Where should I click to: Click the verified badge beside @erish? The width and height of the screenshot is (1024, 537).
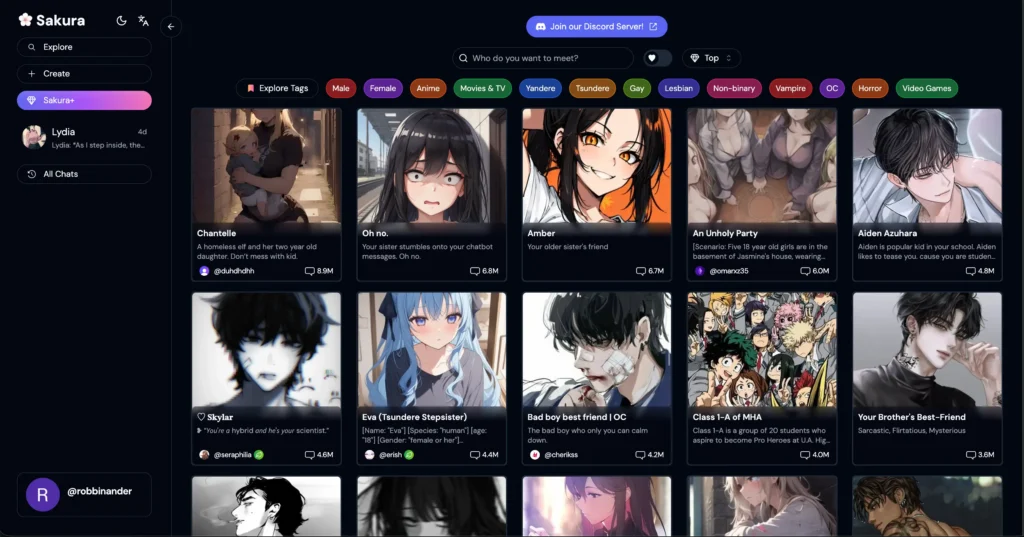(409, 455)
